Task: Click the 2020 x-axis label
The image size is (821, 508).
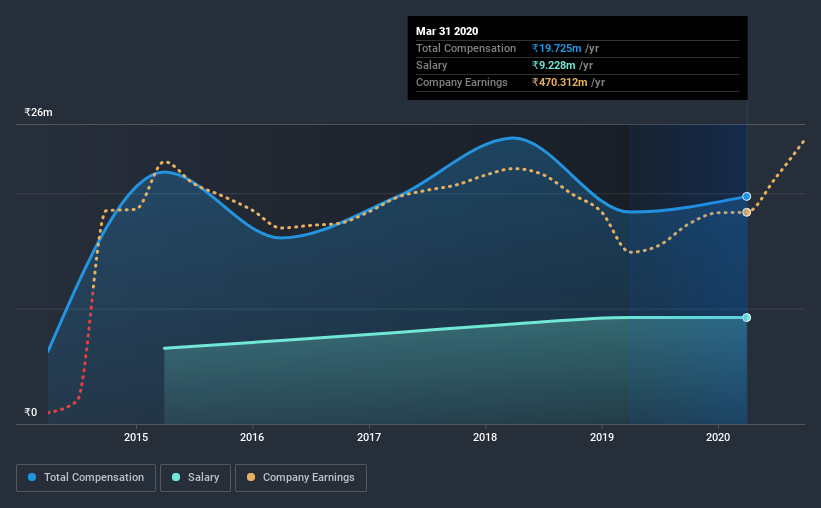Action: pyautogui.click(x=718, y=437)
